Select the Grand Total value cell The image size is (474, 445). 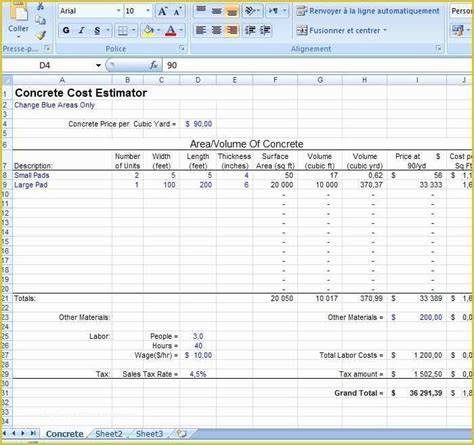click(417, 393)
